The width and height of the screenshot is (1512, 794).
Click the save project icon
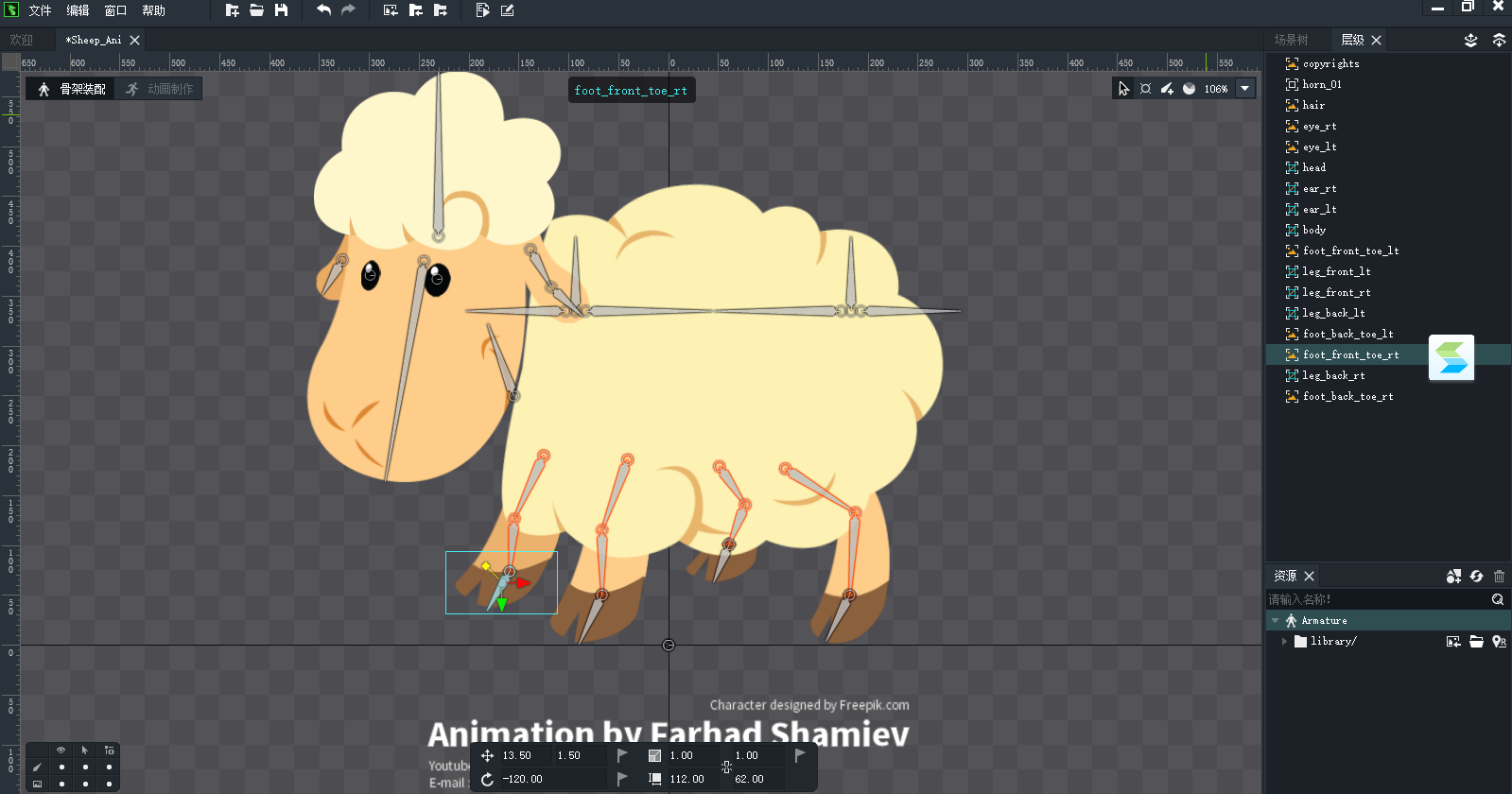coord(281,10)
